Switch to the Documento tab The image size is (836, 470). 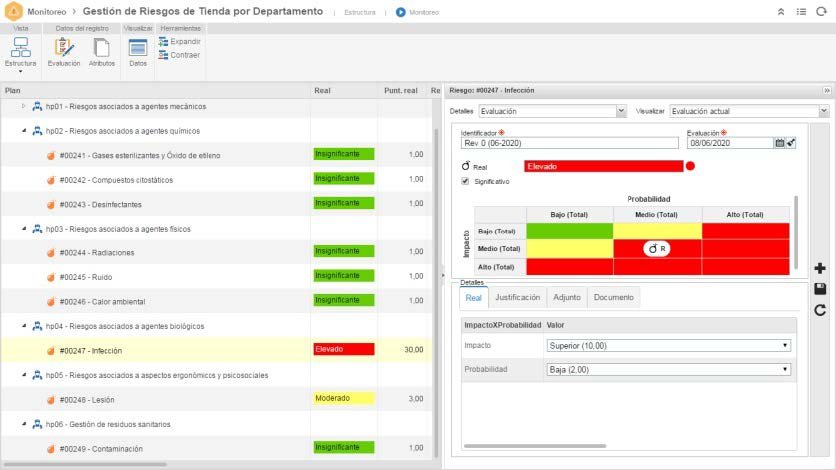(614, 297)
